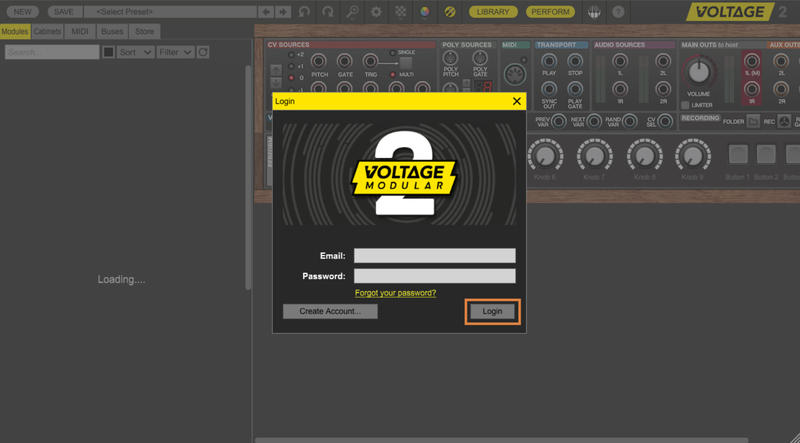This screenshot has height=443, width=800.
Task: Click the Undo arrow in the toolbar
Action: point(304,12)
